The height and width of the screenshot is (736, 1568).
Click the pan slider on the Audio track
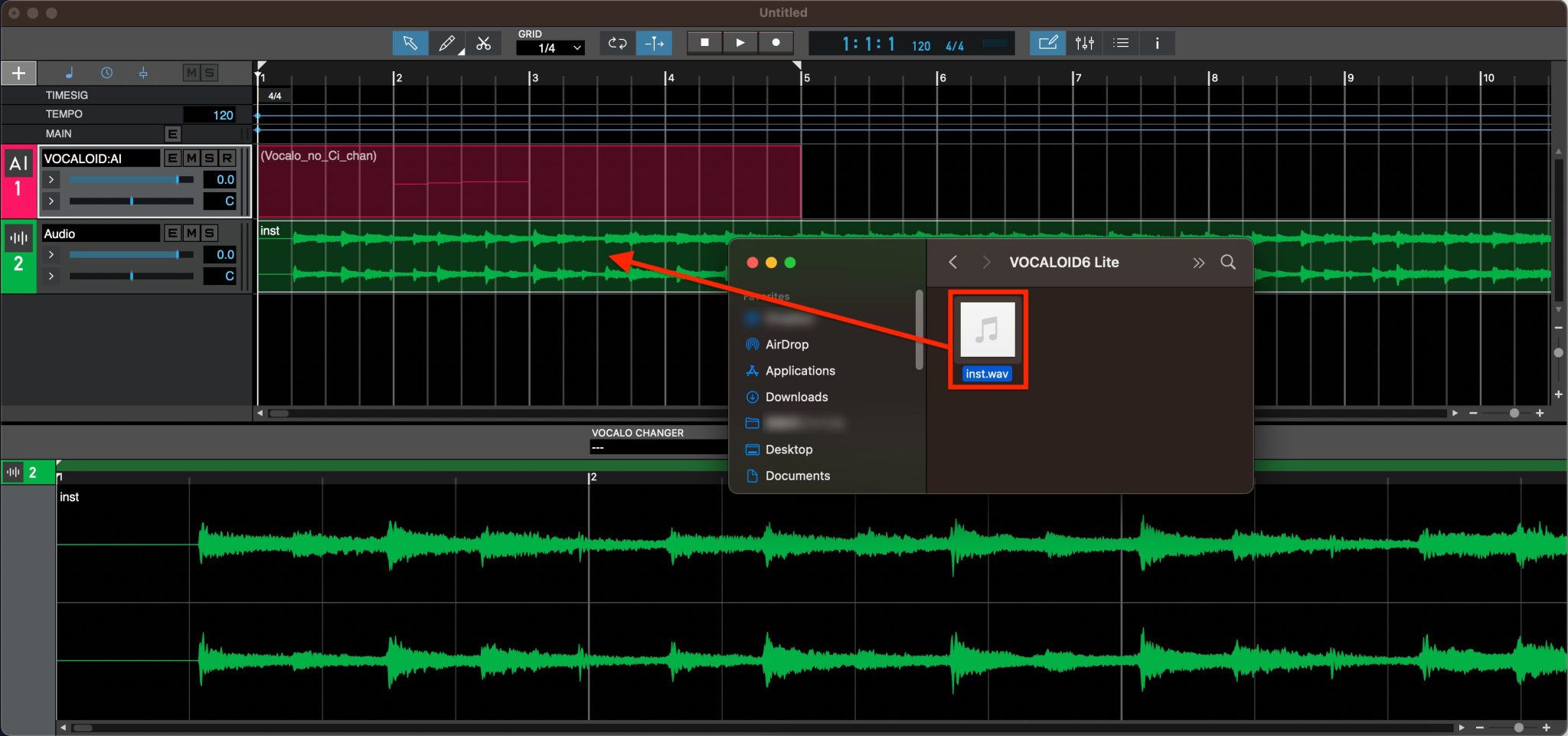(x=131, y=276)
